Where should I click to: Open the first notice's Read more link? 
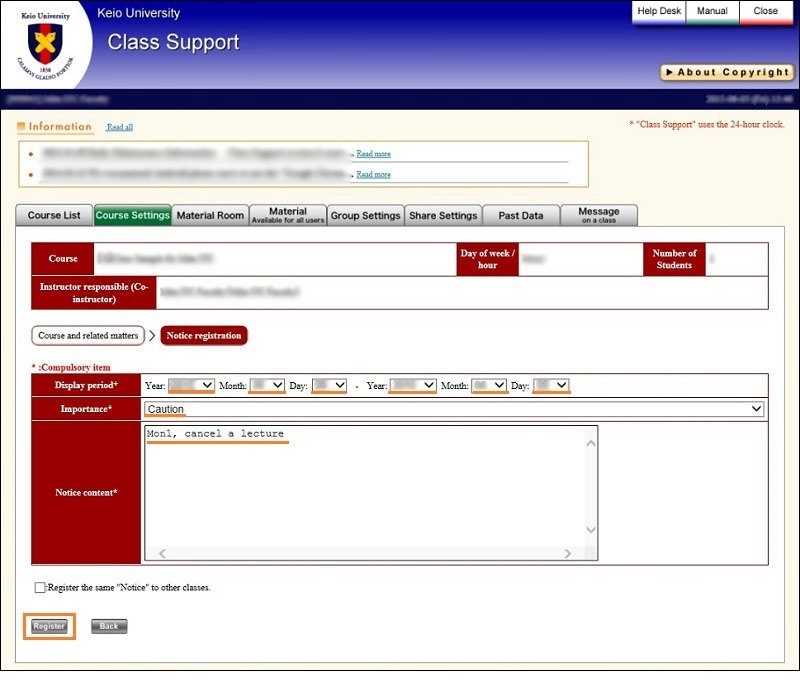(373, 154)
